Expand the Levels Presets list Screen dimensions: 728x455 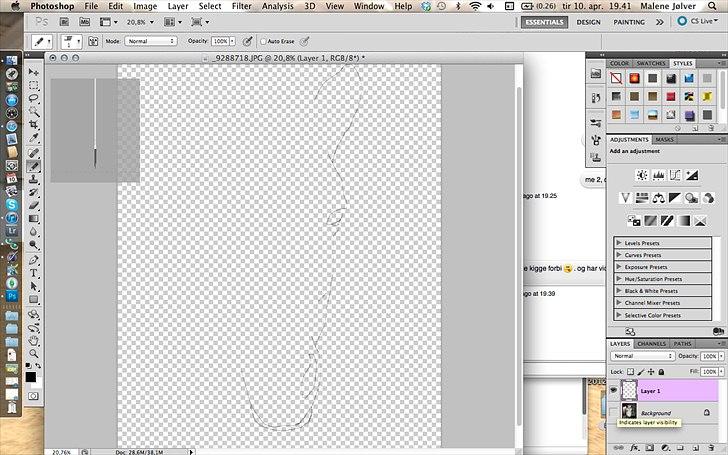point(619,243)
